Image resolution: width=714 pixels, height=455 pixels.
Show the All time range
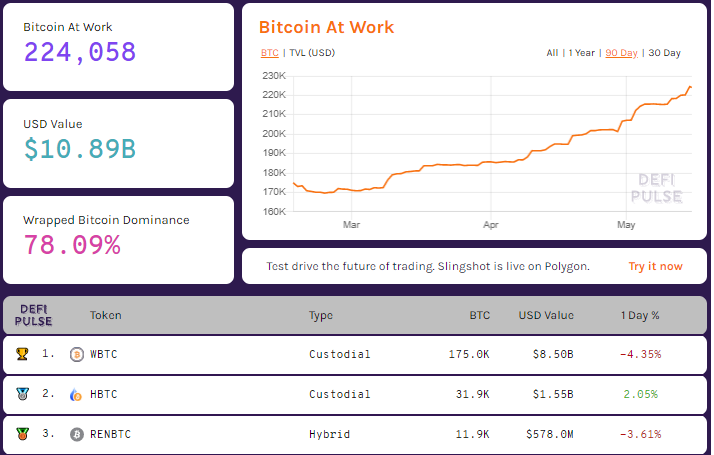[552, 52]
